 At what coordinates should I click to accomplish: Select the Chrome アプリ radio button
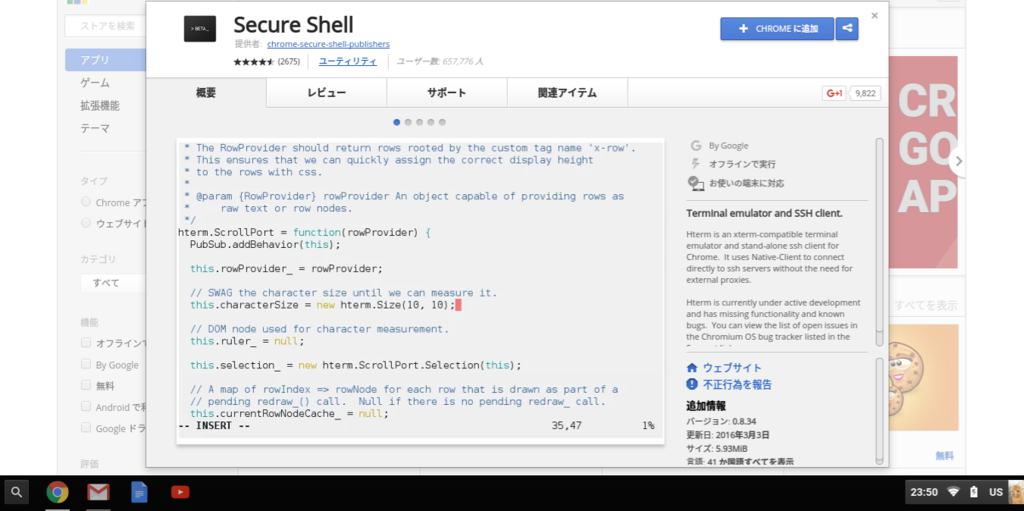86,202
